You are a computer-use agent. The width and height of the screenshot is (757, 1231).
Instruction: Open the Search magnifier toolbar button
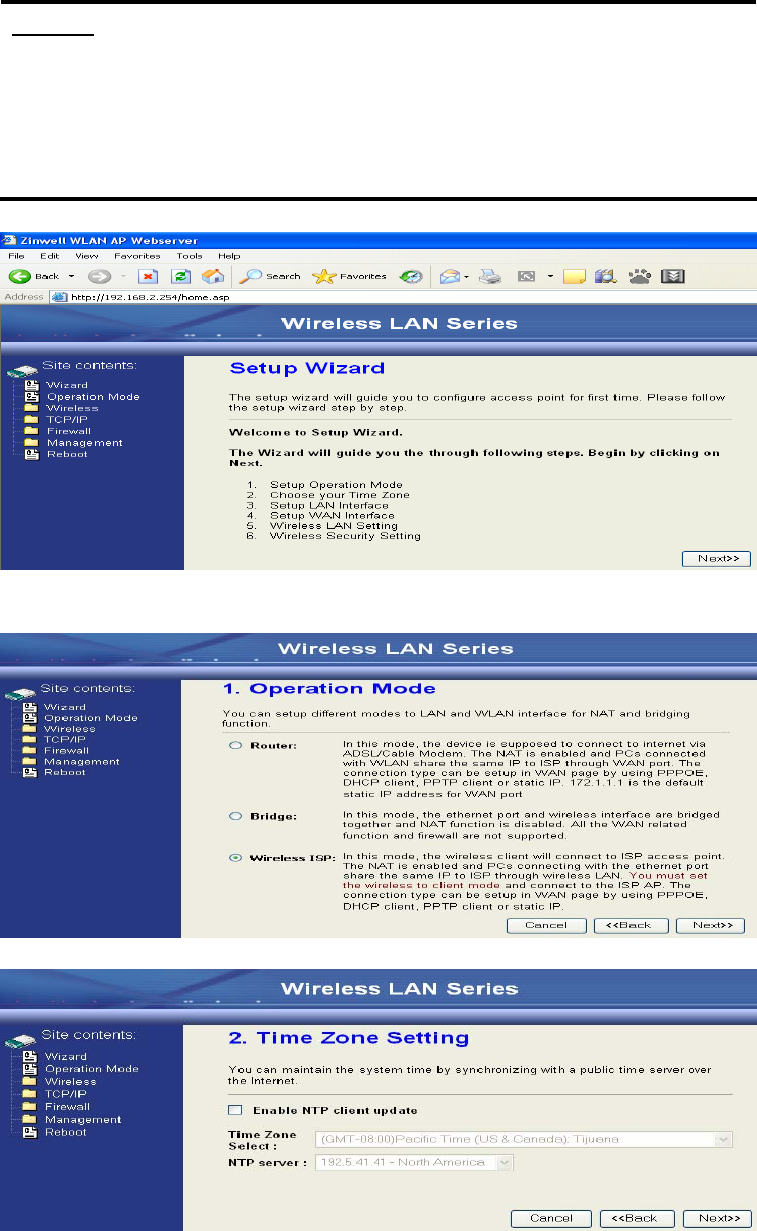[x=271, y=276]
